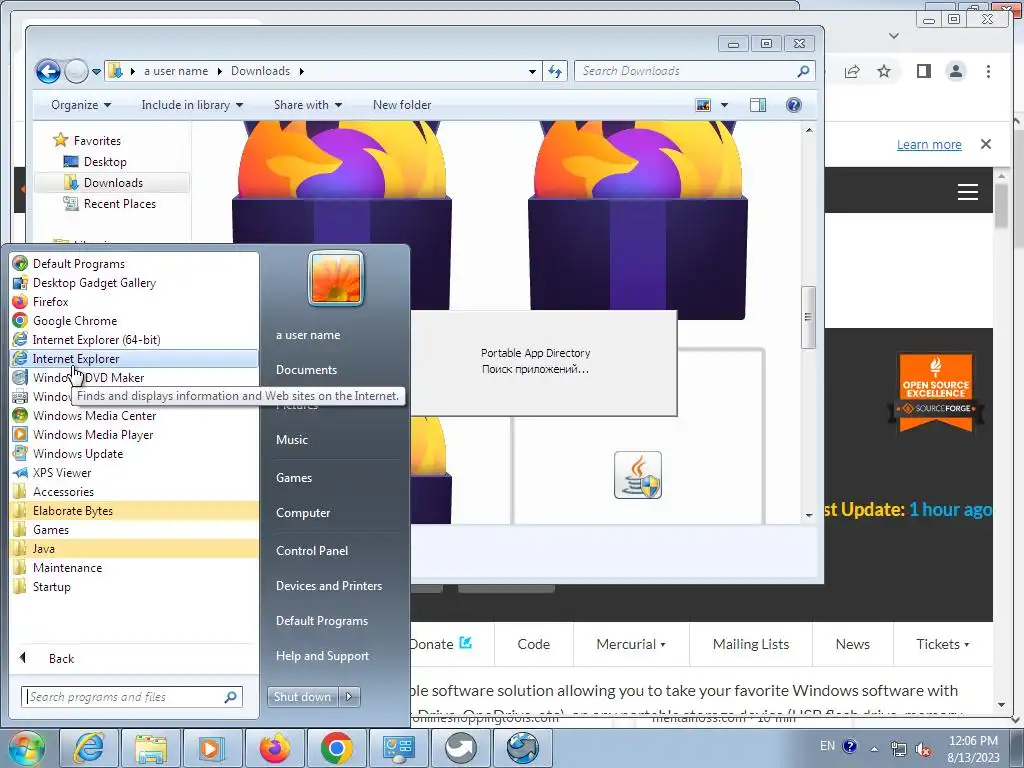
Task: Launch Google Chrome from the Start menu programs
Action: pos(134,321)
